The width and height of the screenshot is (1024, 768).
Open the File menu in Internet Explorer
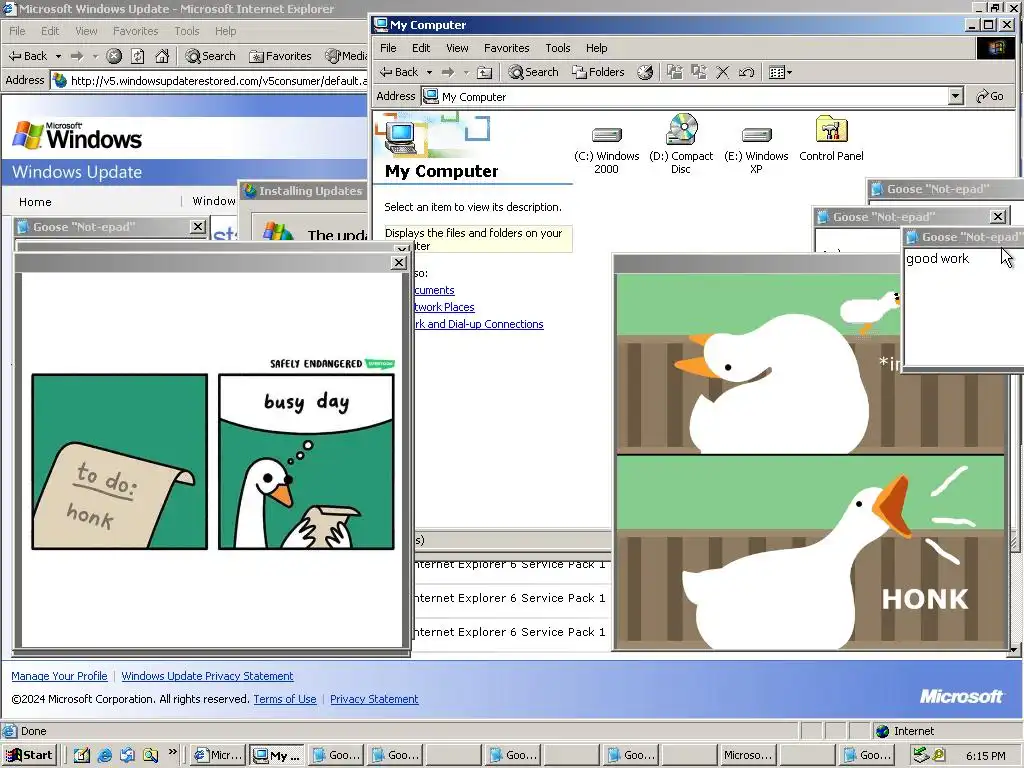click(17, 31)
